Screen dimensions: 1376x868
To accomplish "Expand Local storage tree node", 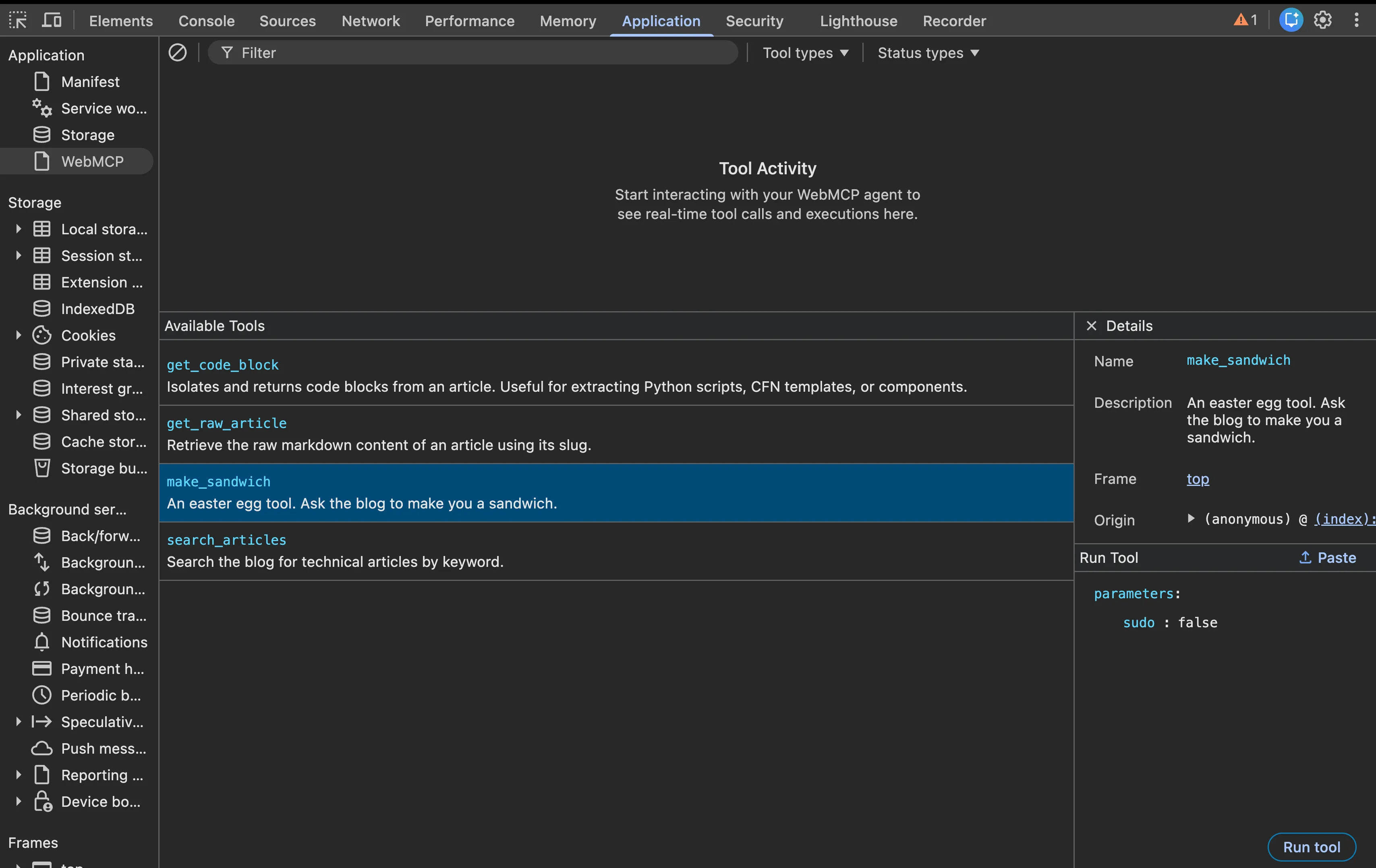I will 18,229.
